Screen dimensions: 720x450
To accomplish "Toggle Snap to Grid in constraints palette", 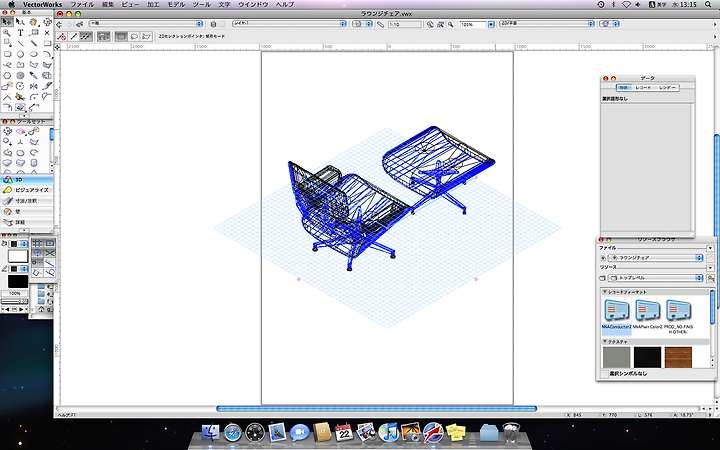I will click(x=37, y=243).
